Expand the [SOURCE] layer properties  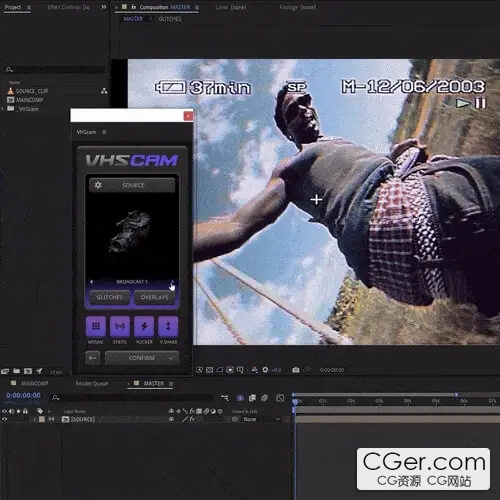pyautogui.click(x=34, y=419)
